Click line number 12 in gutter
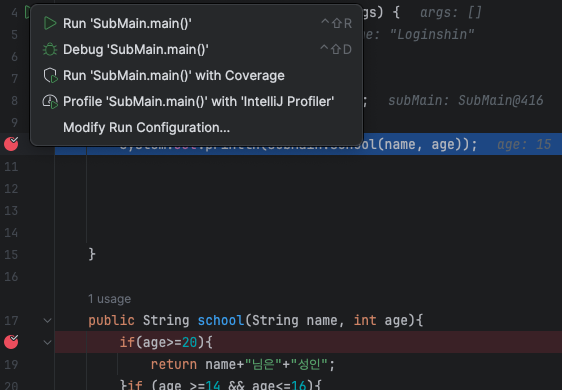 click(x=11, y=189)
